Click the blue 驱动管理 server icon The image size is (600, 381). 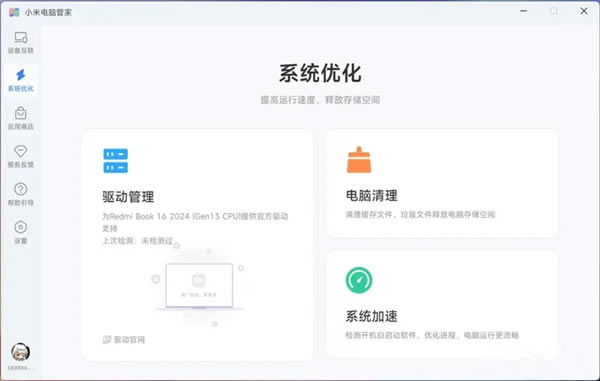coord(116,161)
